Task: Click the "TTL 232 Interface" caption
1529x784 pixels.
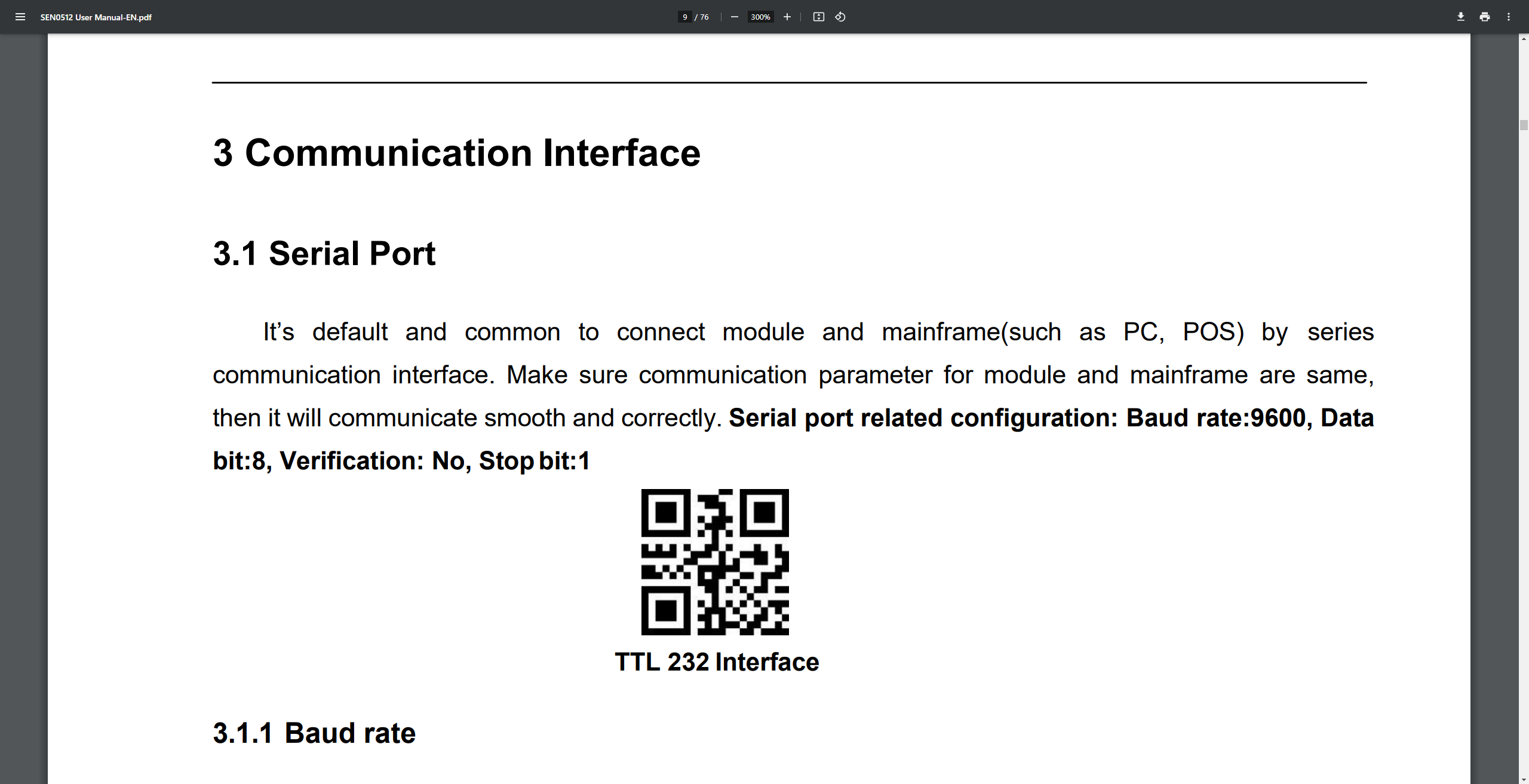Action: (x=717, y=662)
